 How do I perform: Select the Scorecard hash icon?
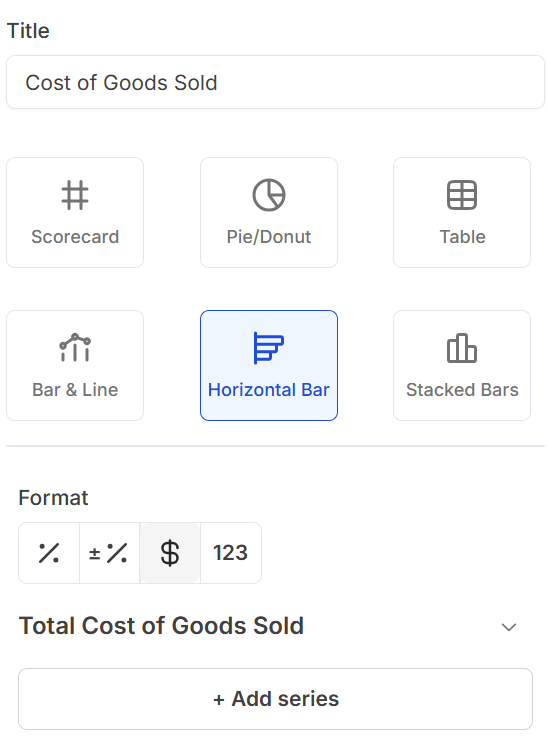75,195
